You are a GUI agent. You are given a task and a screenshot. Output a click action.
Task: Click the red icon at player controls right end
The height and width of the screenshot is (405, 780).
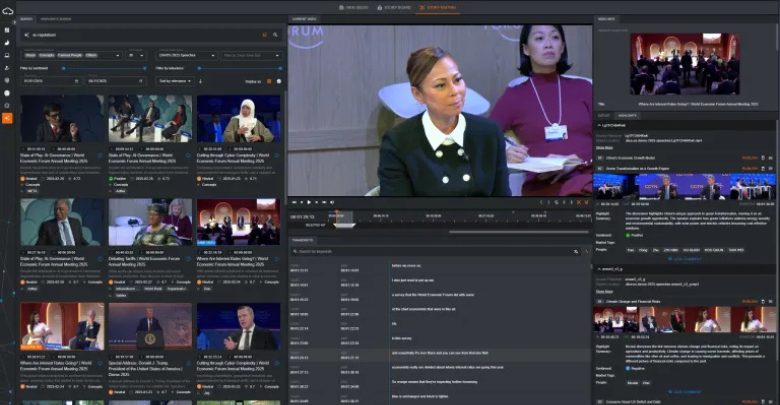pyautogui.click(x=584, y=203)
